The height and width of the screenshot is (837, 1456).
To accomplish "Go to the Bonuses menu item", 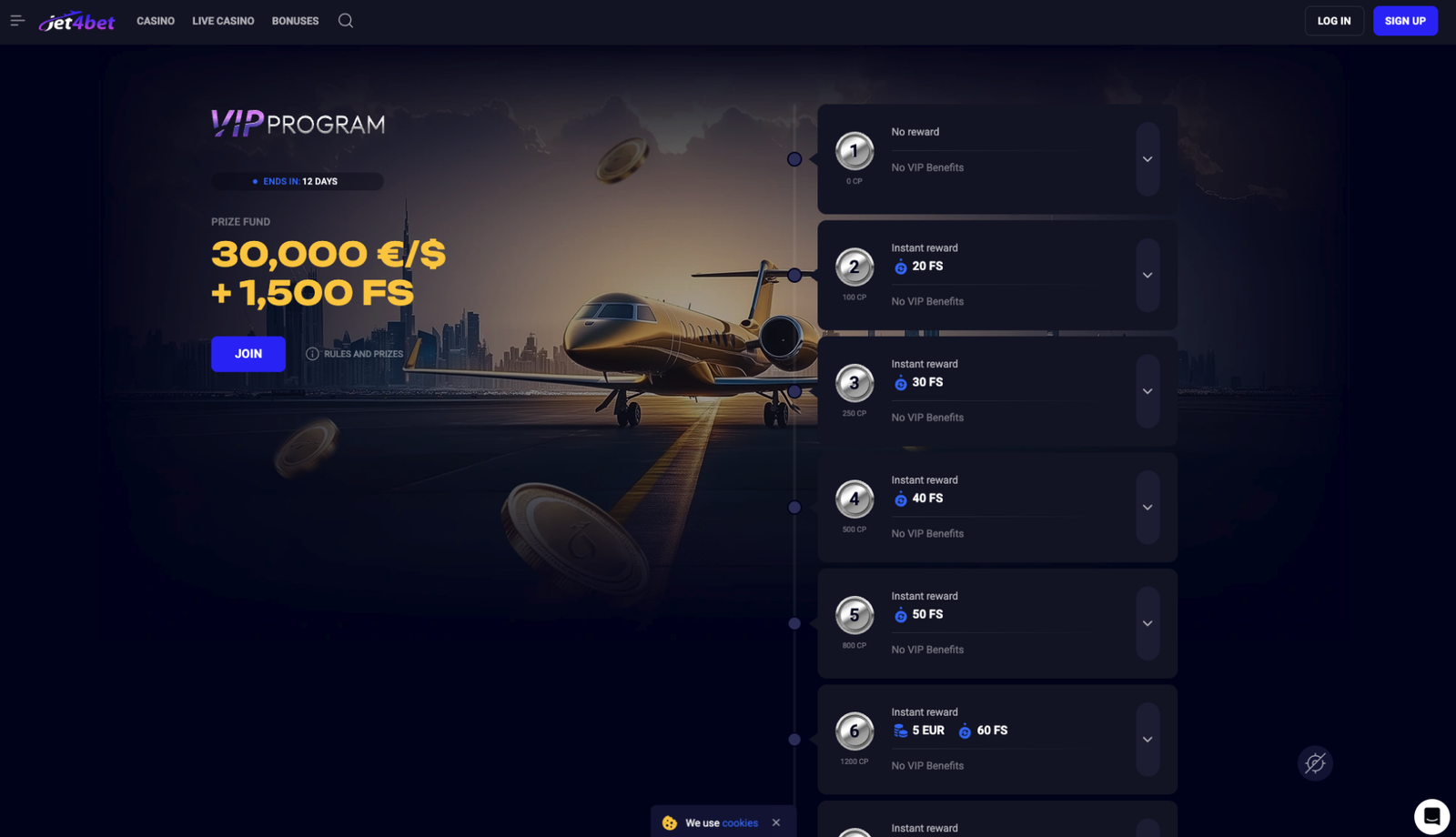I will (x=295, y=21).
